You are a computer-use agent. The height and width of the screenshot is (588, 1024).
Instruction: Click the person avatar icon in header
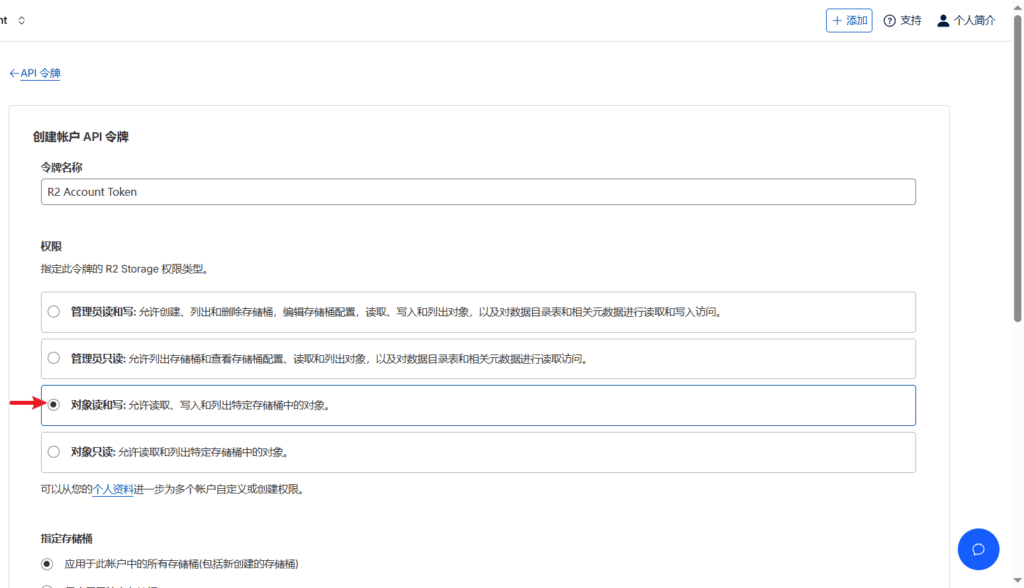[x=943, y=21]
